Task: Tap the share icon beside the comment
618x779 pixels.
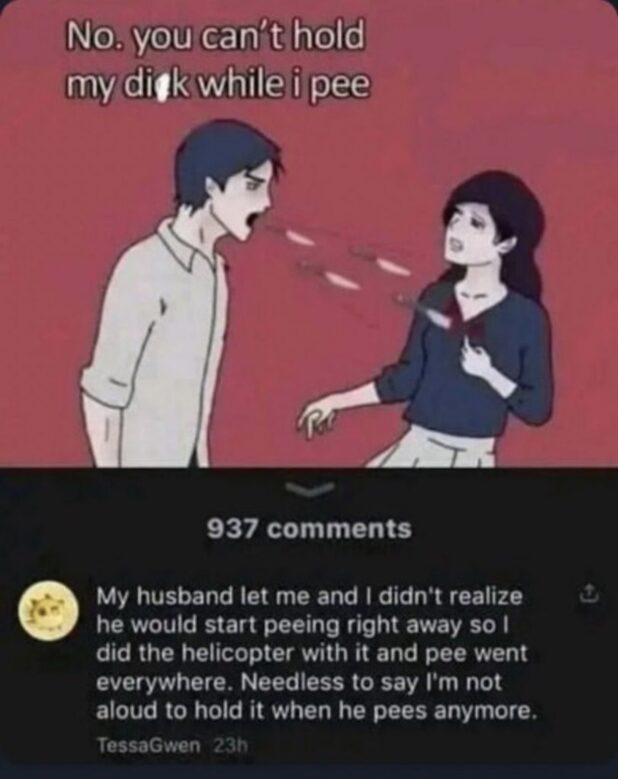Action: click(589, 593)
